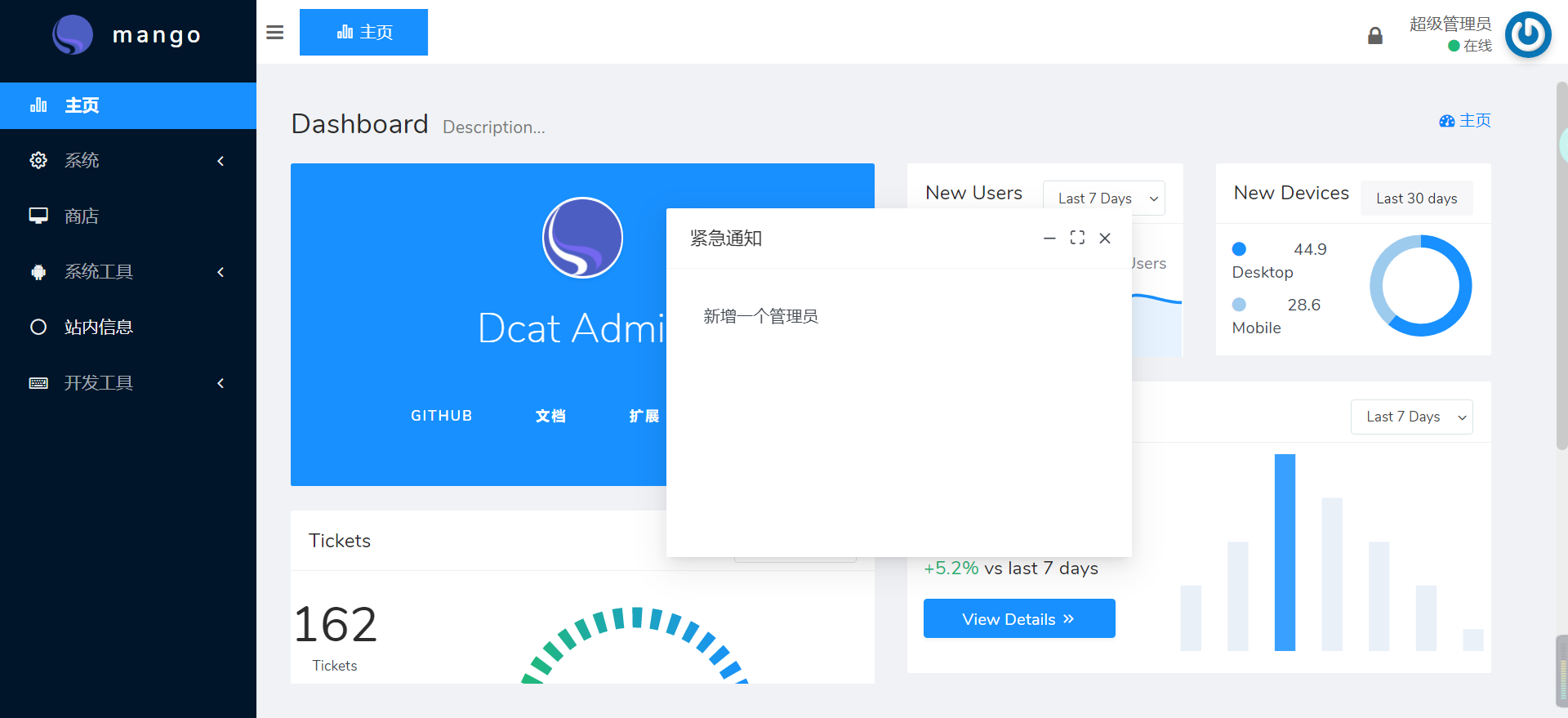This screenshot has width=1568, height=718.
Task: Click the lock screen icon
Action: 1375,36
